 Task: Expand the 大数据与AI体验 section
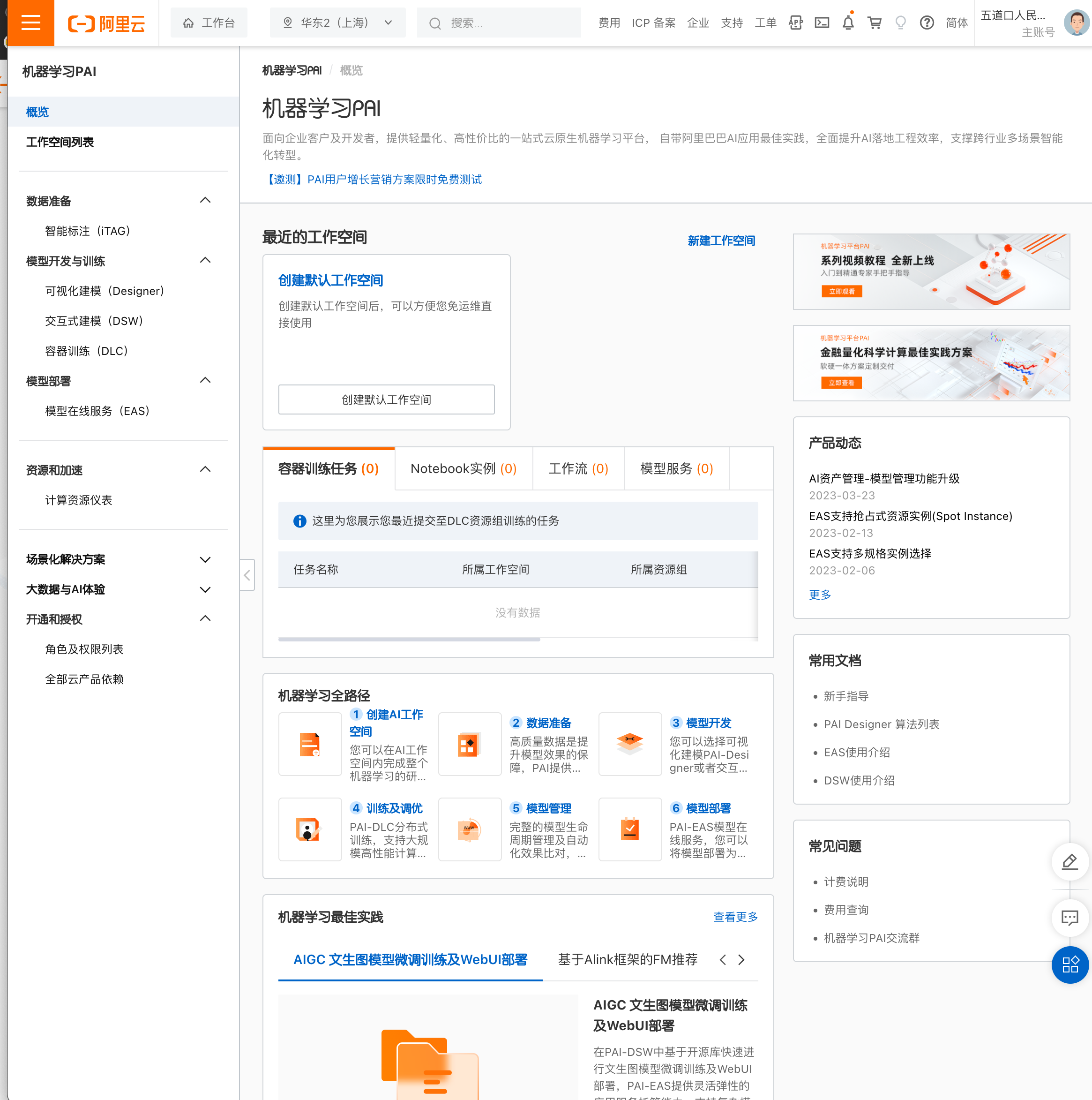[x=205, y=589]
